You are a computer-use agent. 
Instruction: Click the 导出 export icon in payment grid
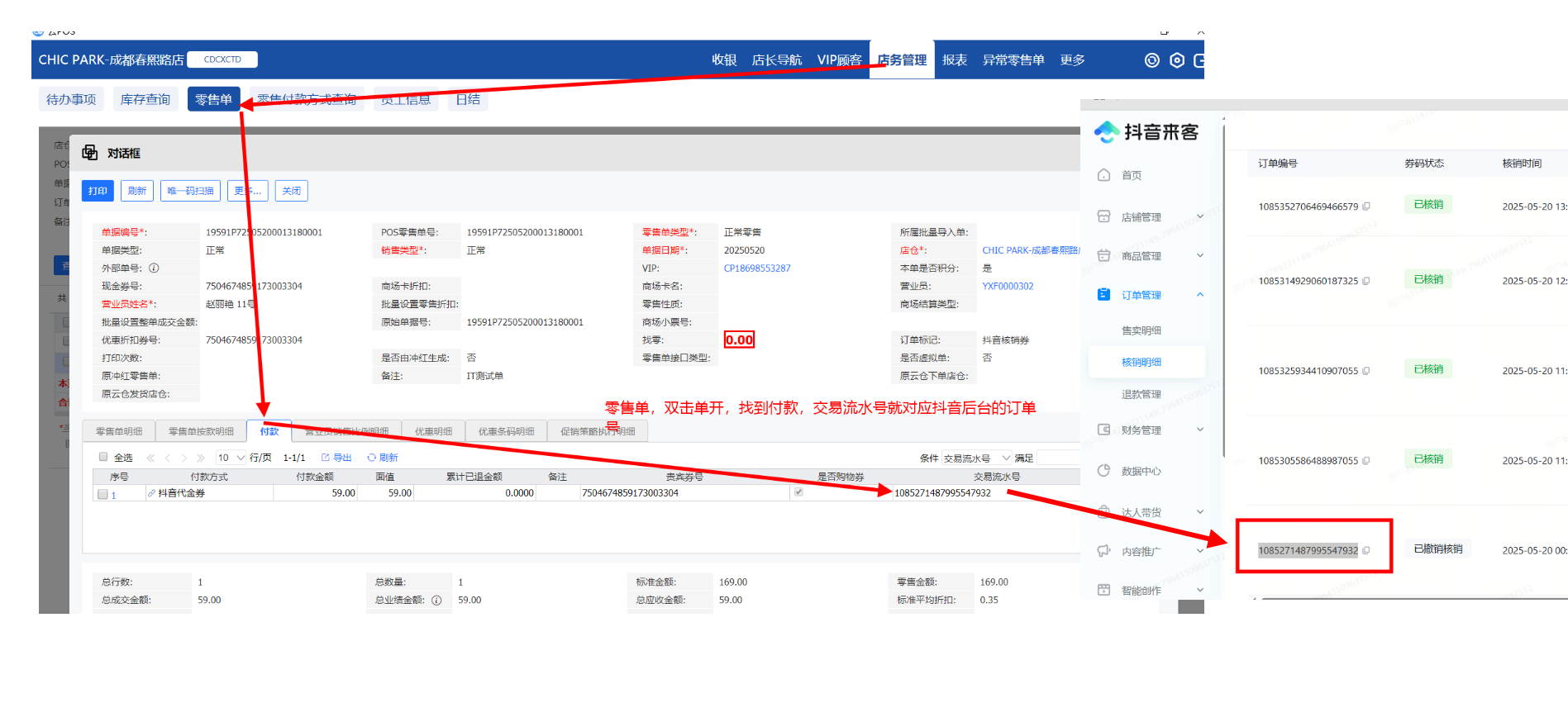tap(326, 458)
